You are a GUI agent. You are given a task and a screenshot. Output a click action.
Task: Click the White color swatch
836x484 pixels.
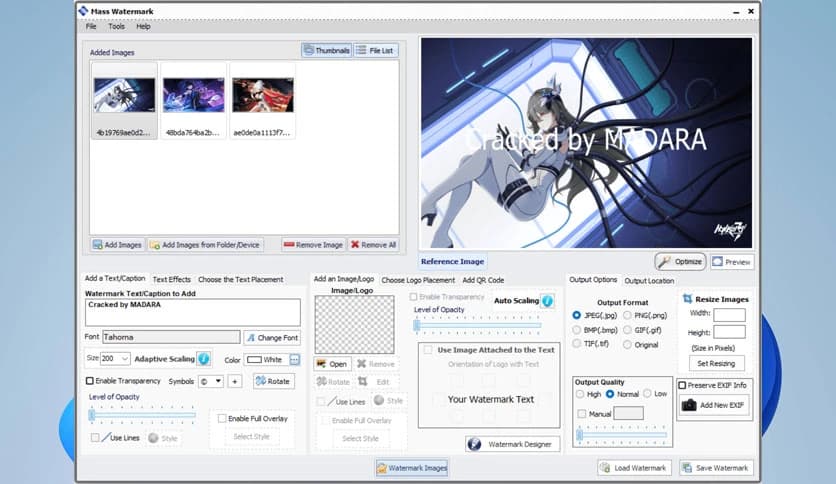[x=254, y=360]
